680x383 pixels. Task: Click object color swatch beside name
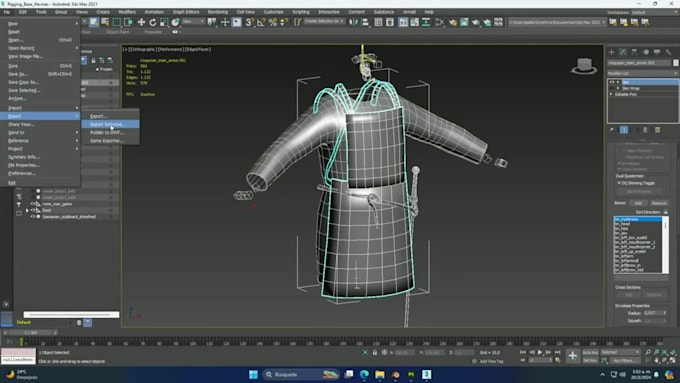click(676, 63)
